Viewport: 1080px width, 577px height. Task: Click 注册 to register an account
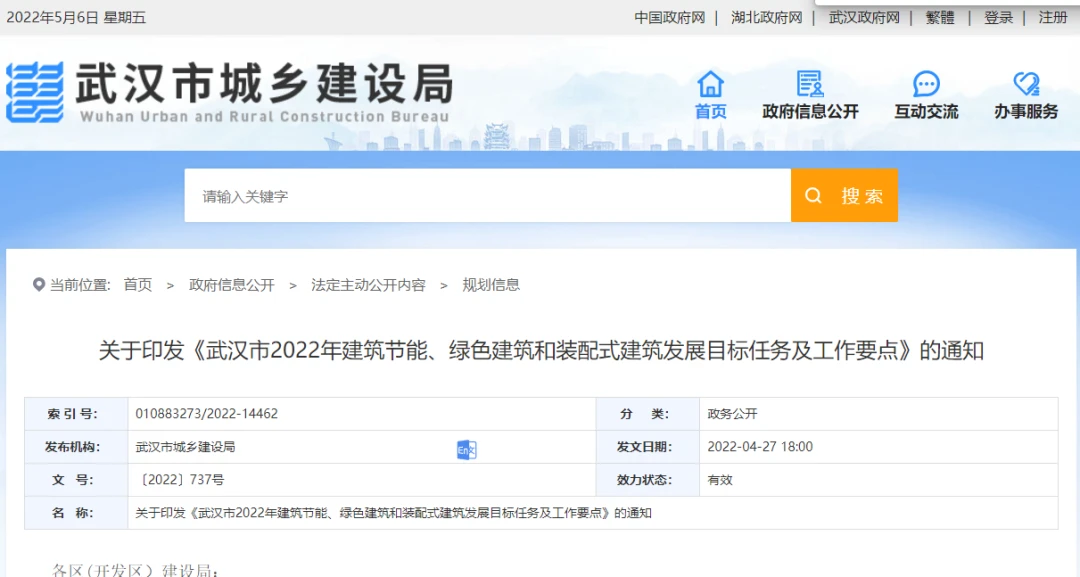[1052, 18]
